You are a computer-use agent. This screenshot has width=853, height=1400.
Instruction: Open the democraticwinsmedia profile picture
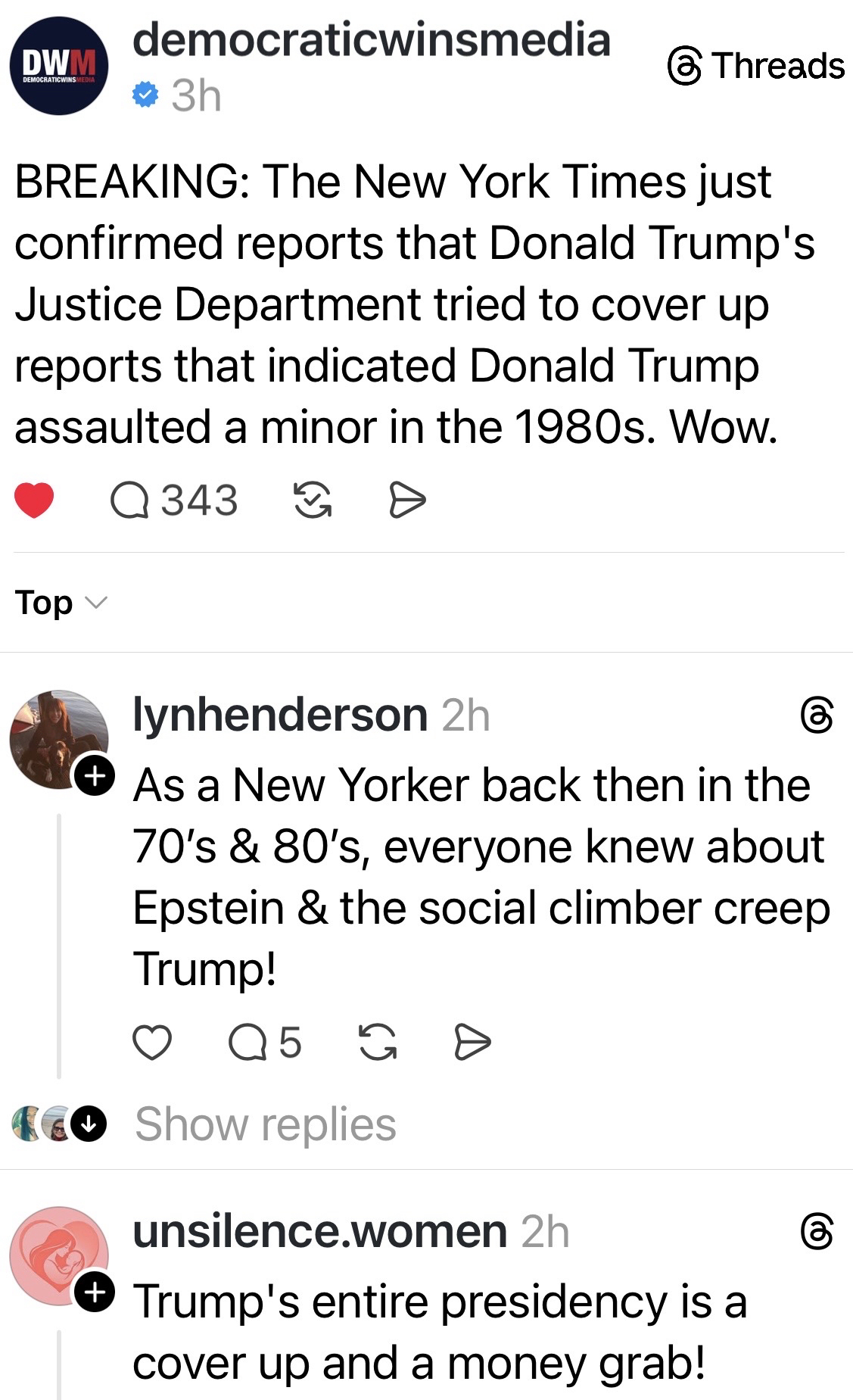59,67
